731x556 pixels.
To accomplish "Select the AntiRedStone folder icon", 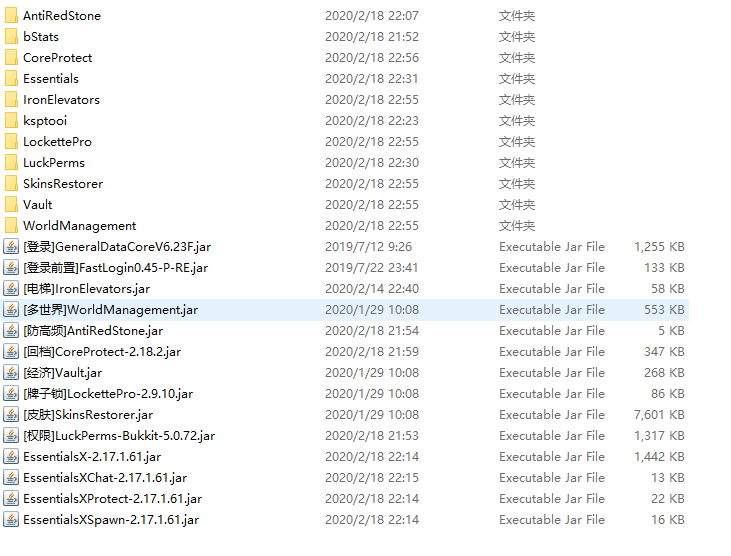I will tap(11, 15).
